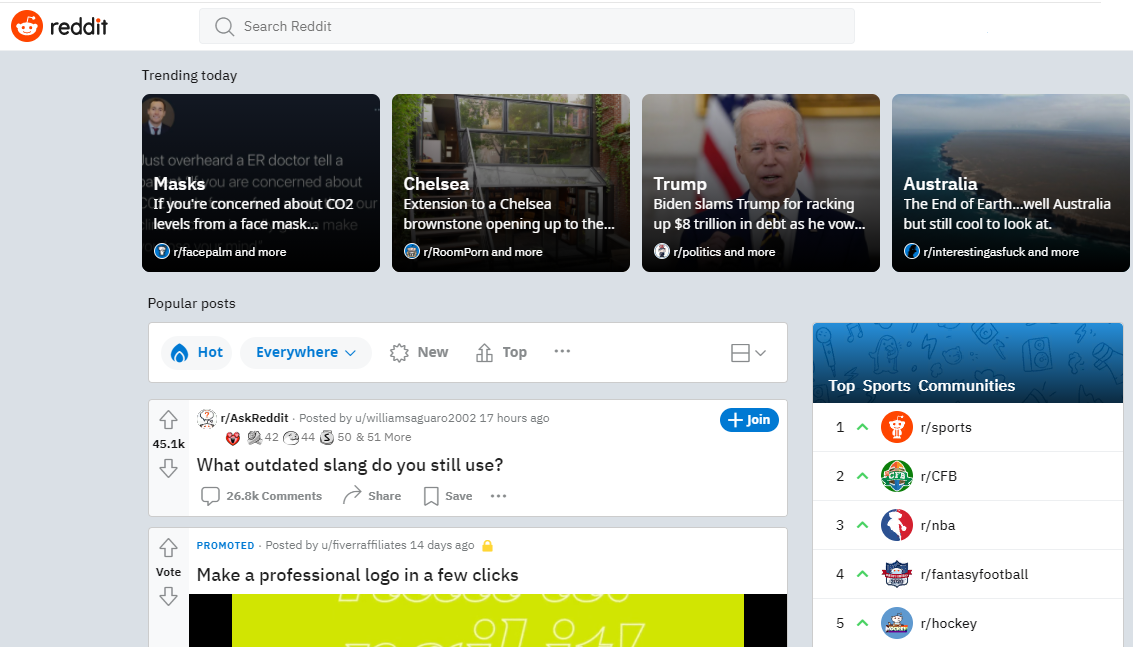Click the PROMOTED label
1133x647 pixels.
225,546
